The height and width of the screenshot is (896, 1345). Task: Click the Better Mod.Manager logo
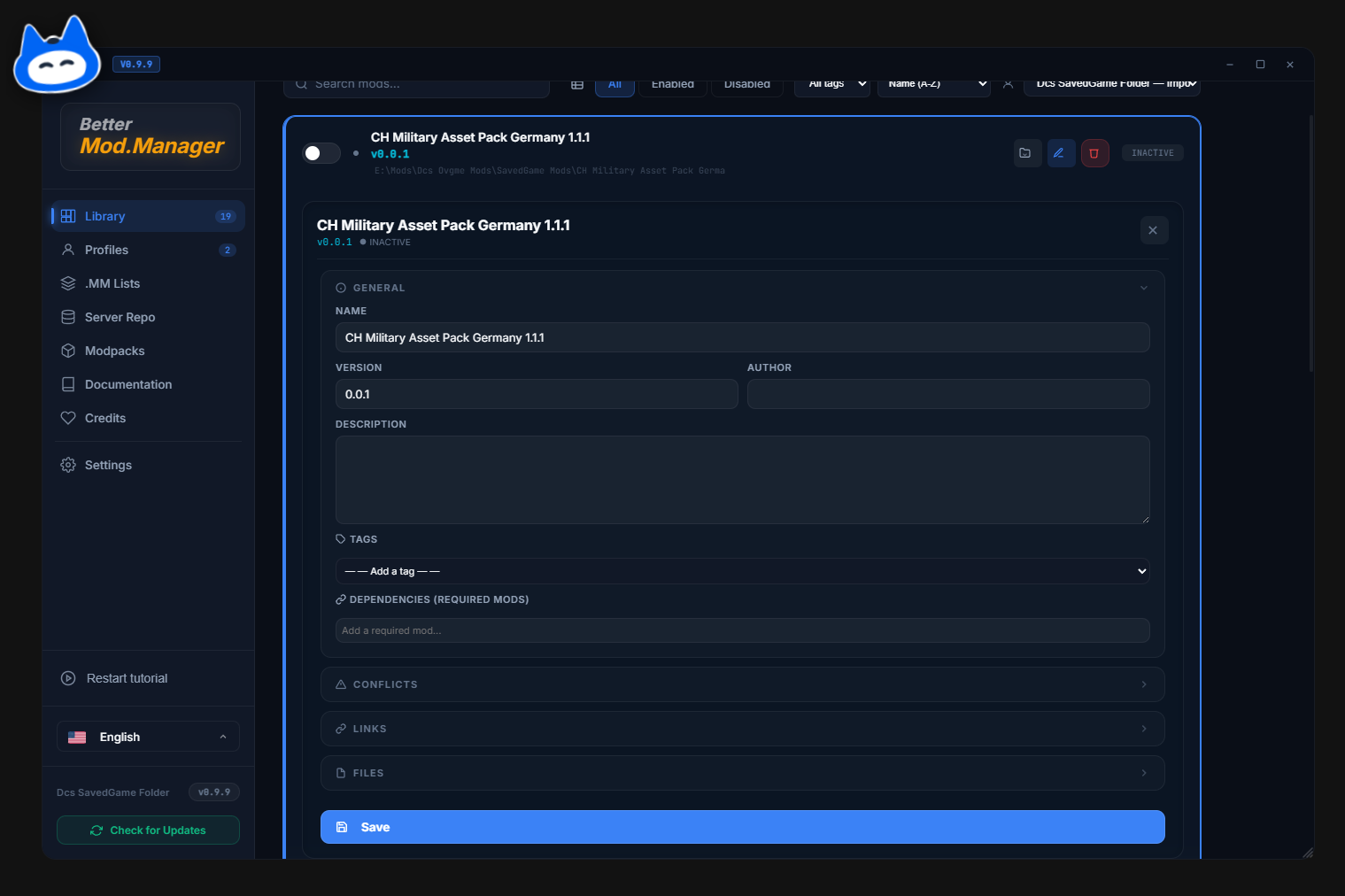pos(151,136)
